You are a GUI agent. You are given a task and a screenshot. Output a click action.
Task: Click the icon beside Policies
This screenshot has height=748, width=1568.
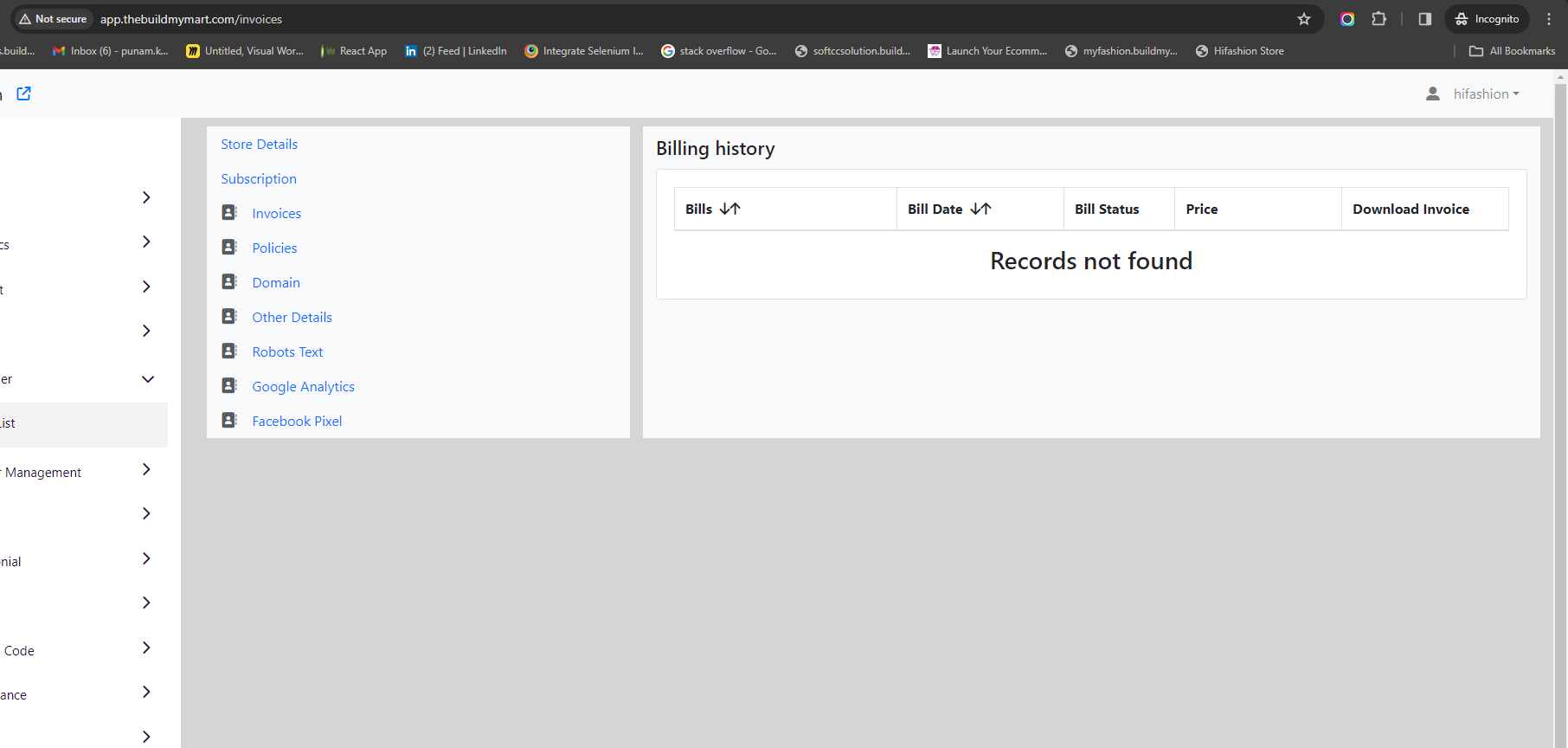click(x=229, y=247)
